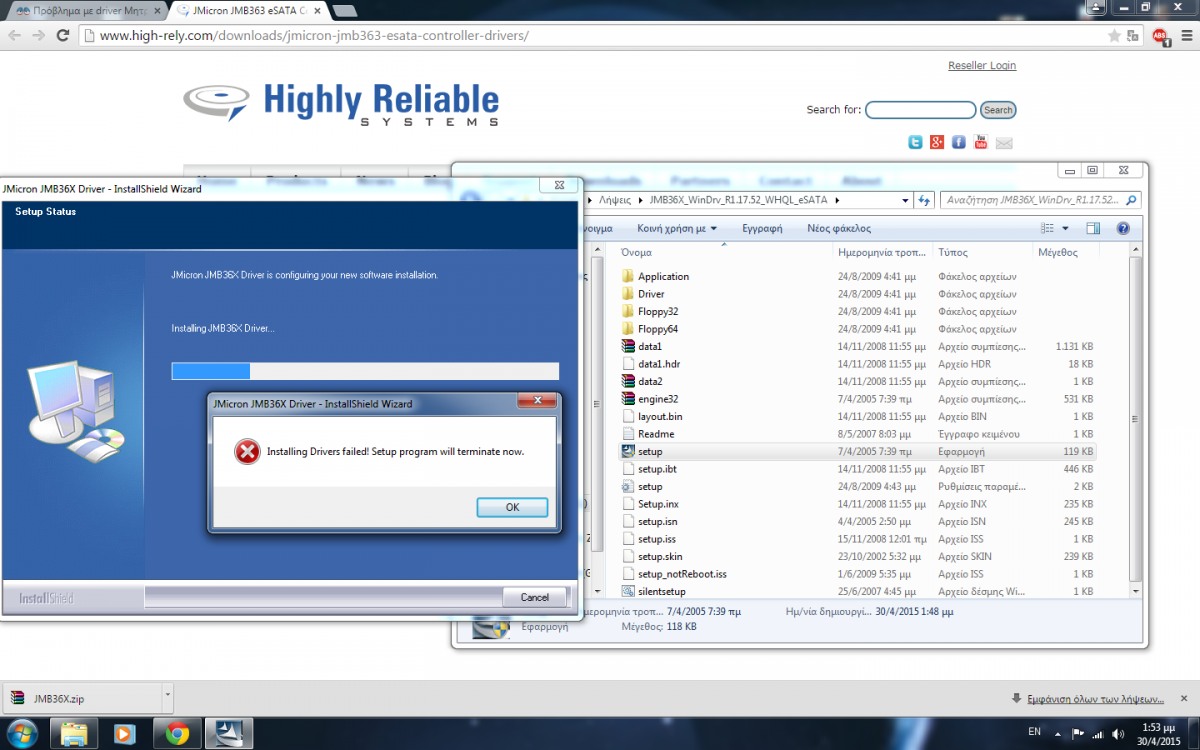Click the Explorer help question mark icon
The width and height of the screenshot is (1200, 750).
(x=1123, y=228)
